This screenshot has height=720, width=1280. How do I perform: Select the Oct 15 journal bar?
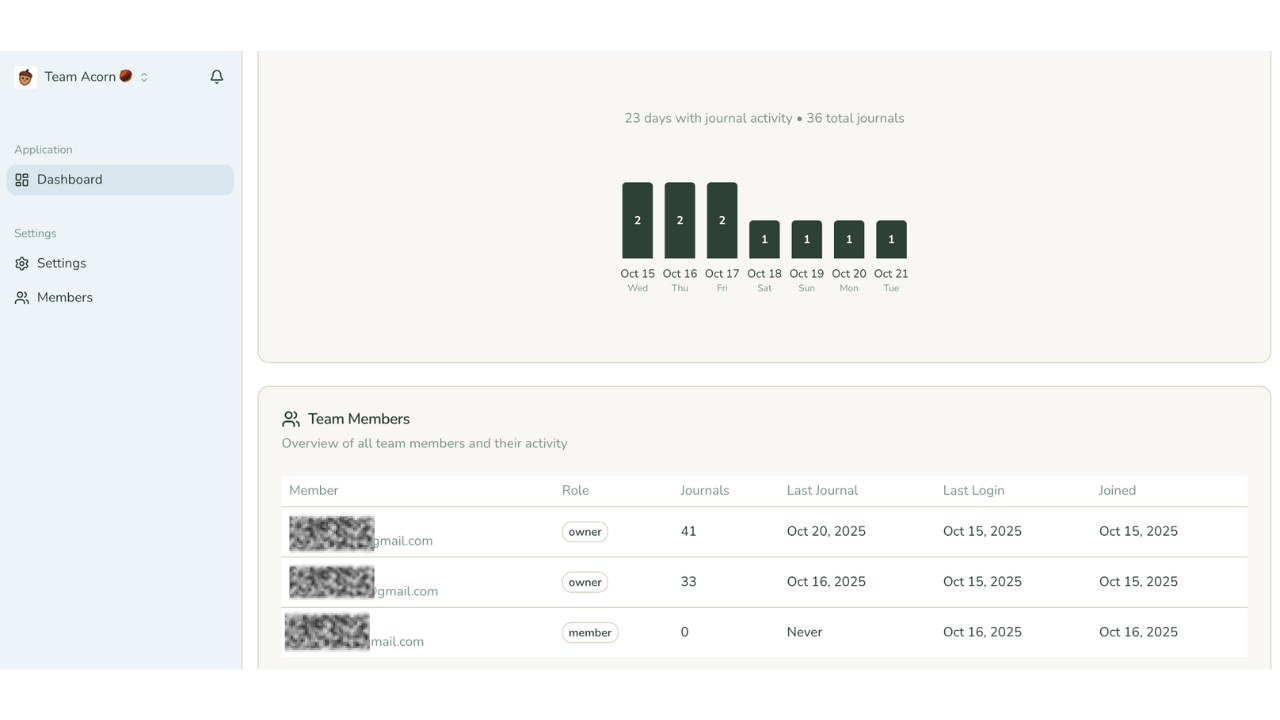click(637, 220)
